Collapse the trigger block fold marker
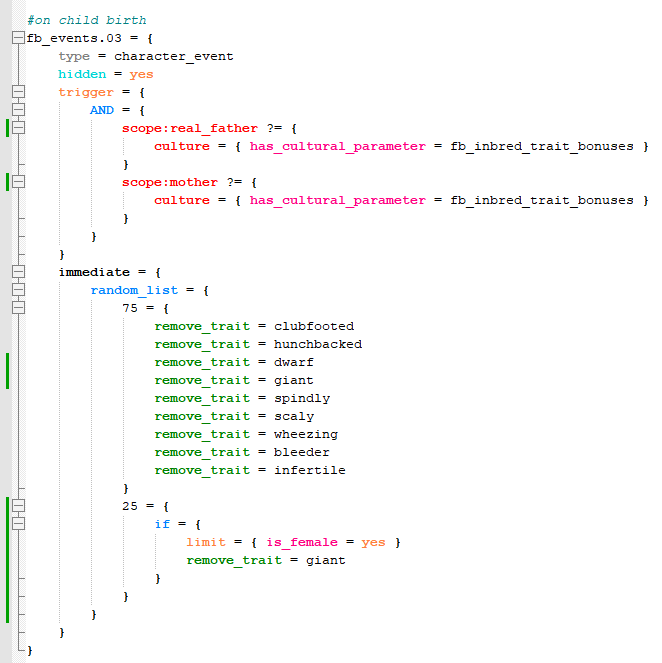 click(18, 92)
